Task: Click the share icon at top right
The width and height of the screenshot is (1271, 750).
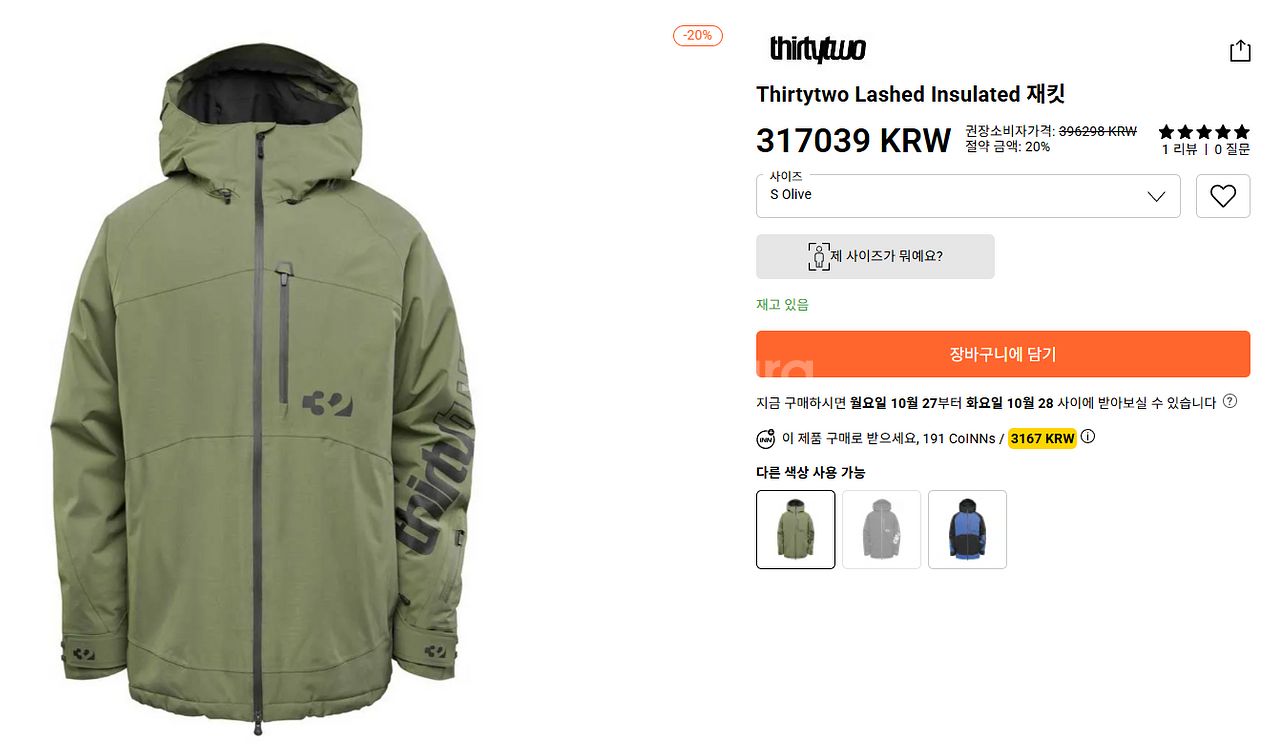Action: point(1240,51)
